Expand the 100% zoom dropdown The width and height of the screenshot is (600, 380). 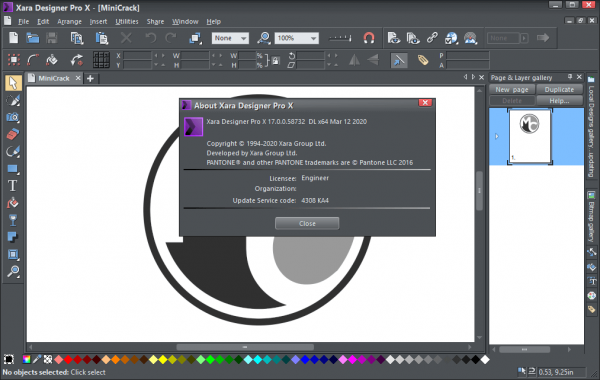(297, 38)
